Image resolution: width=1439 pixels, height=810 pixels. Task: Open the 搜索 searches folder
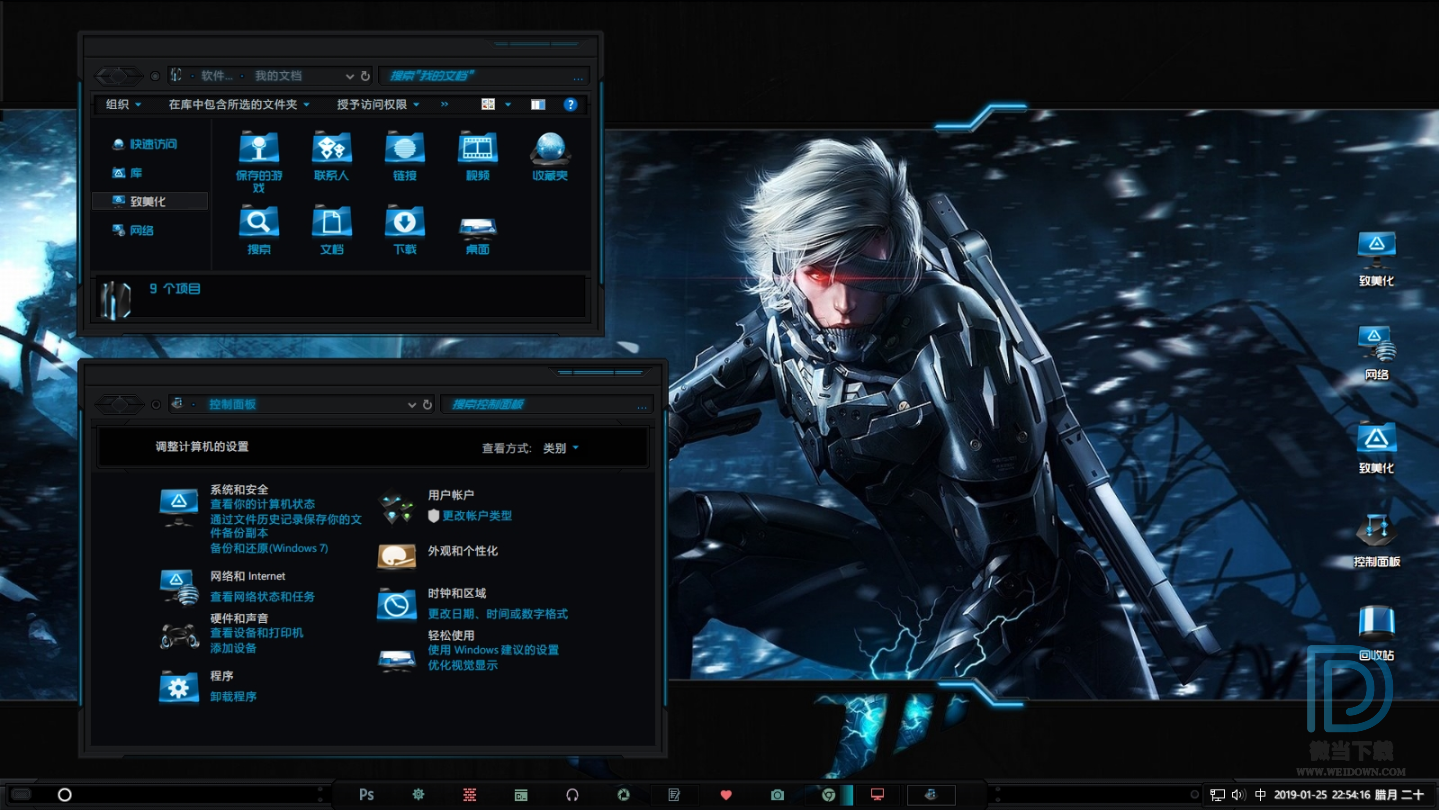click(259, 230)
